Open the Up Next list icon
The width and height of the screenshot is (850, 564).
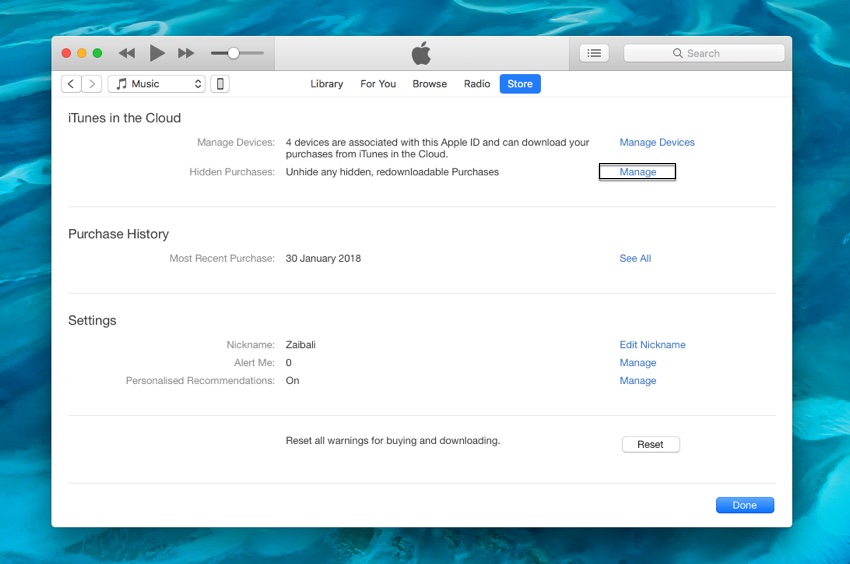tap(594, 53)
